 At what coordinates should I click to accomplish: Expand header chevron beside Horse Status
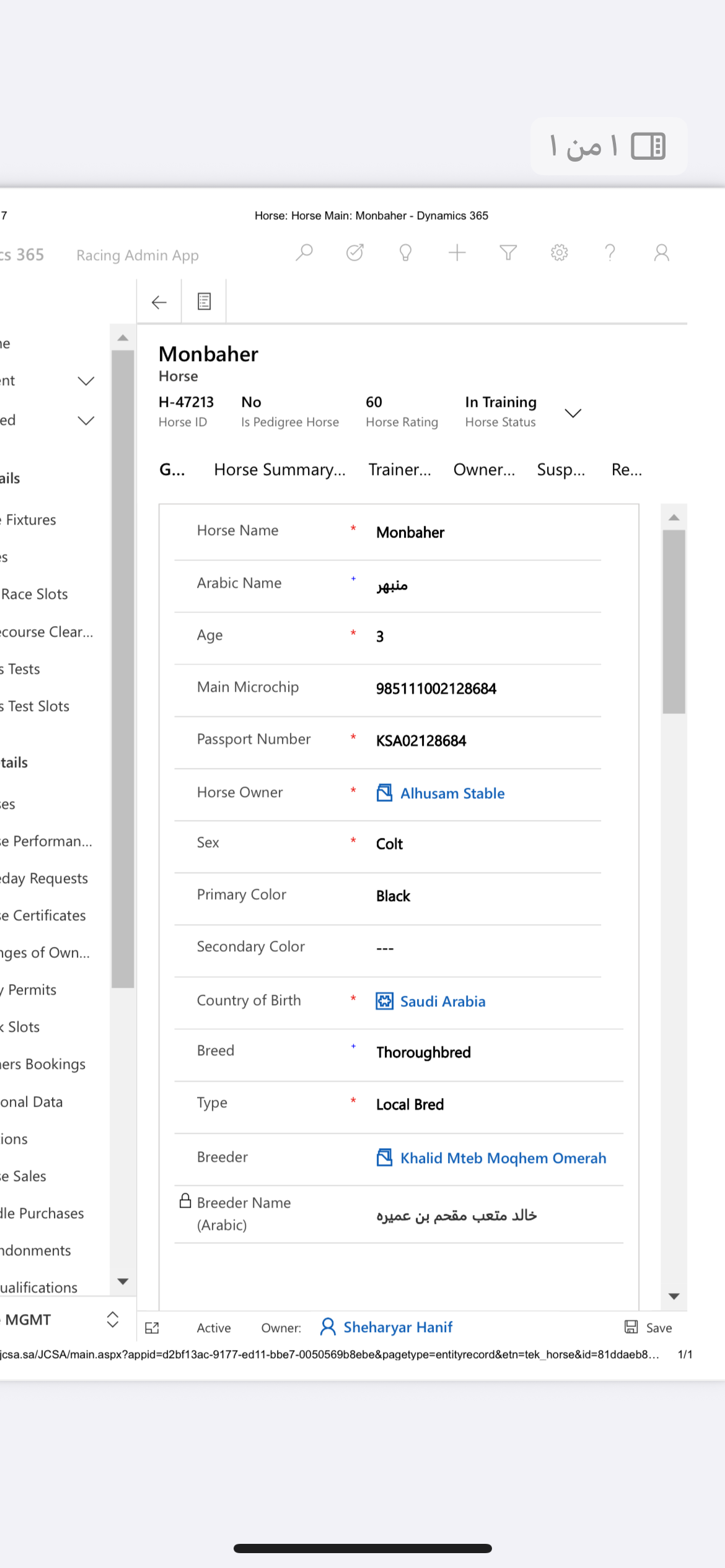click(x=573, y=413)
